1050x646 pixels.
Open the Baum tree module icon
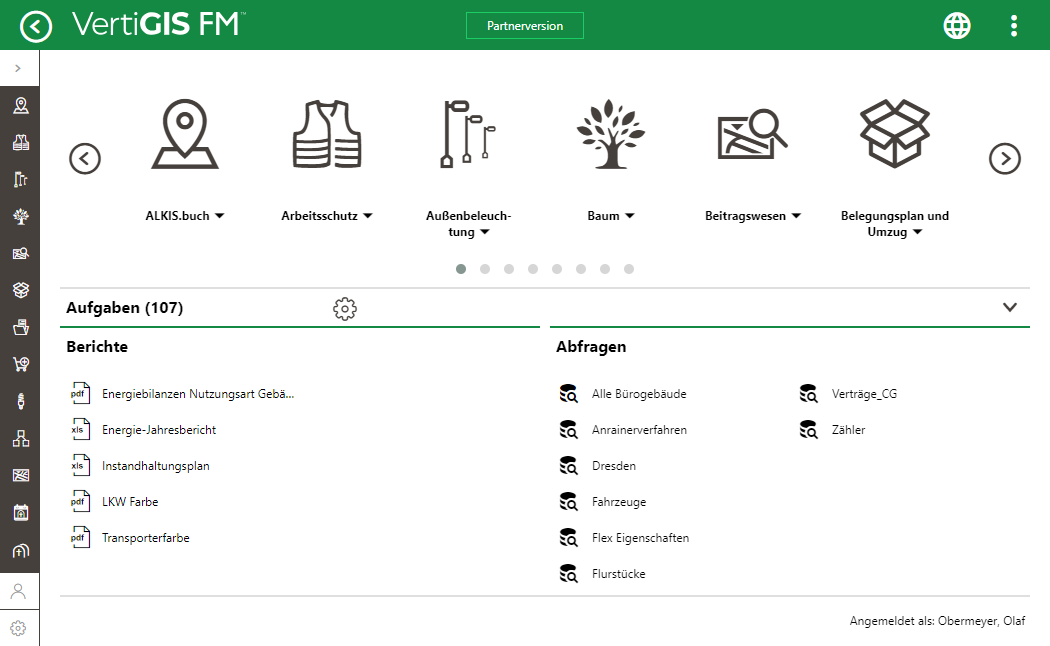click(611, 135)
